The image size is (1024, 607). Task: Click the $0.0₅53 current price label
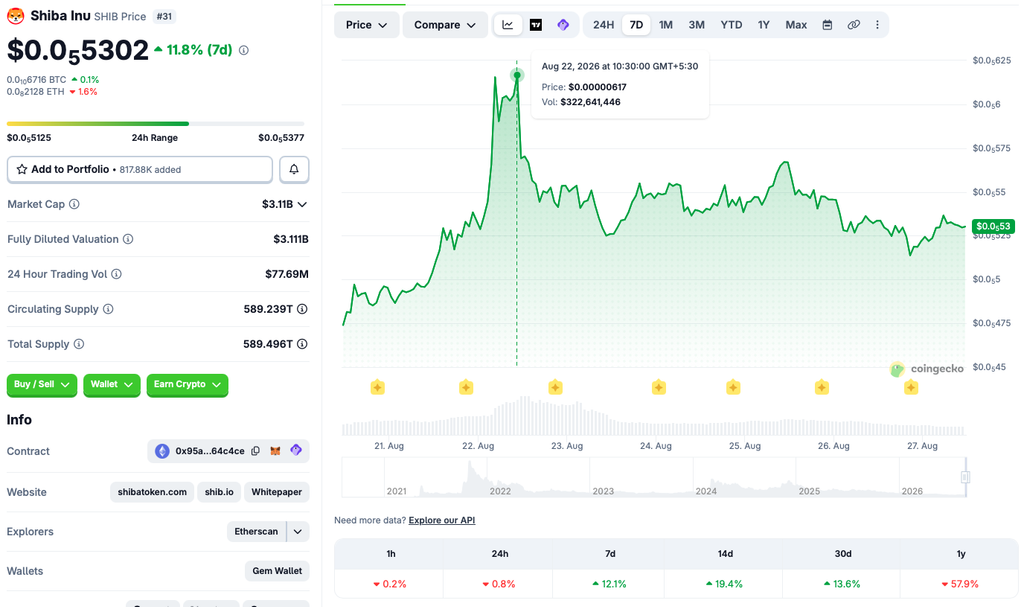(993, 226)
